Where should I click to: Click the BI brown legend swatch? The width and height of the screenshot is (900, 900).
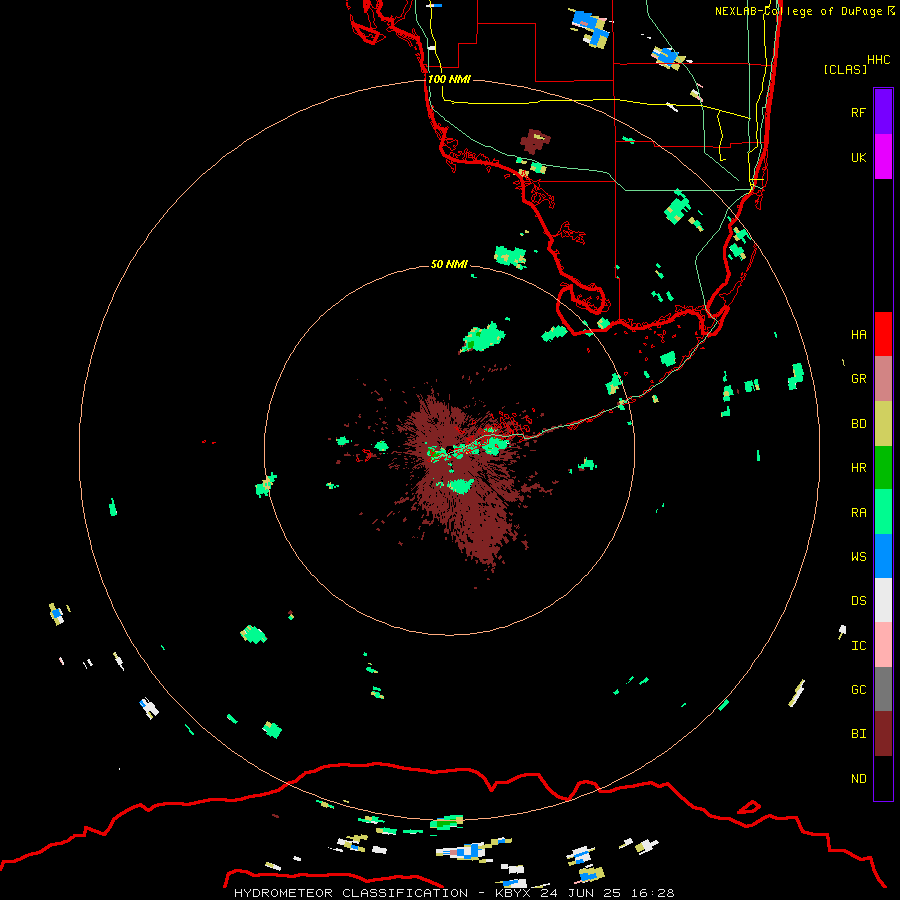tap(883, 734)
